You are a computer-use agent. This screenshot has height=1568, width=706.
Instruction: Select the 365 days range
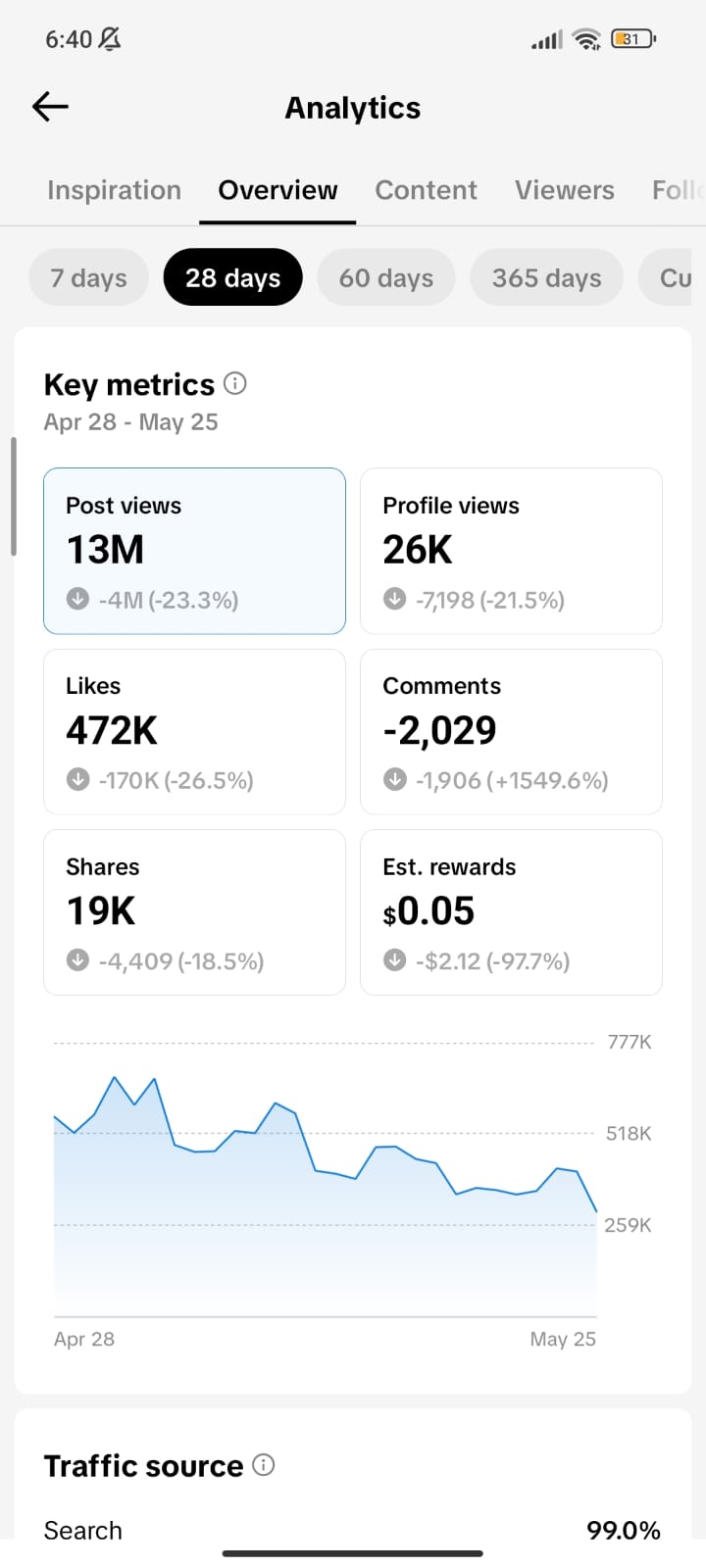pyautogui.click(x=547, y=277)
